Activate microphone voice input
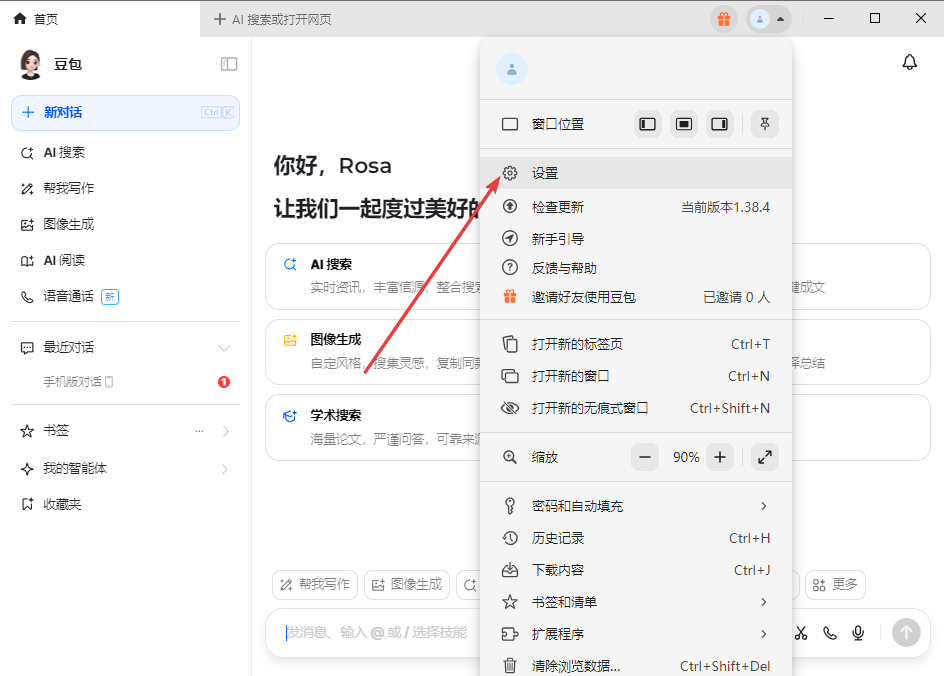 [x=858, y=633]
